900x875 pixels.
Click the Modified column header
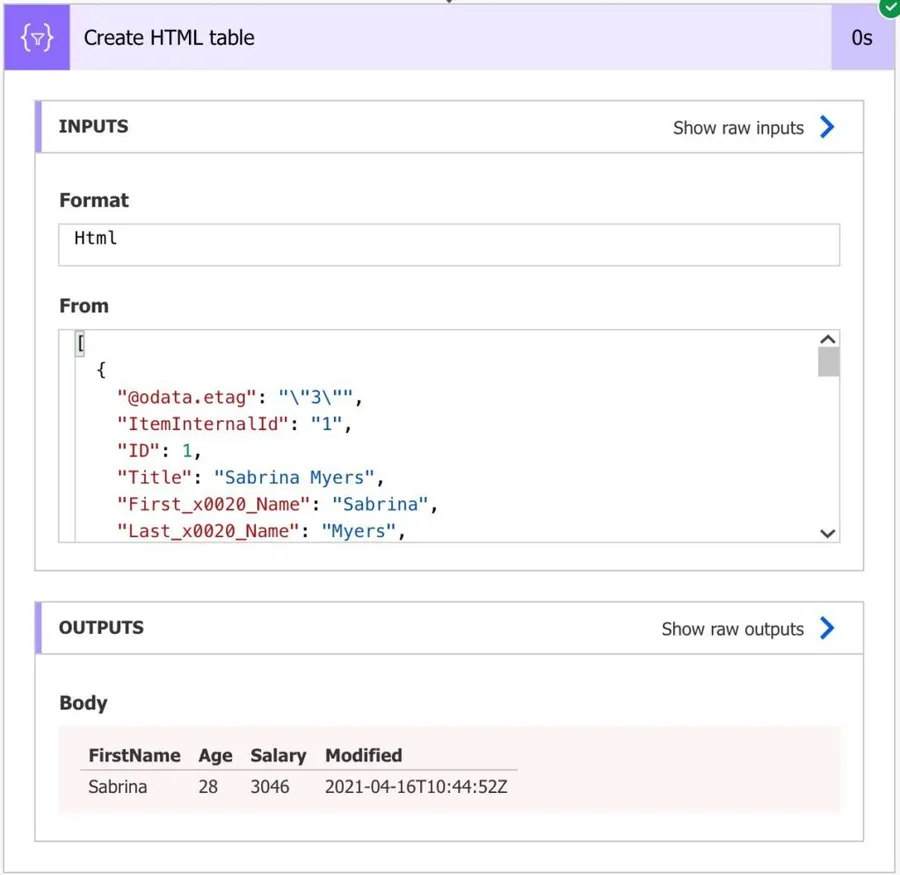coord(363,756)
